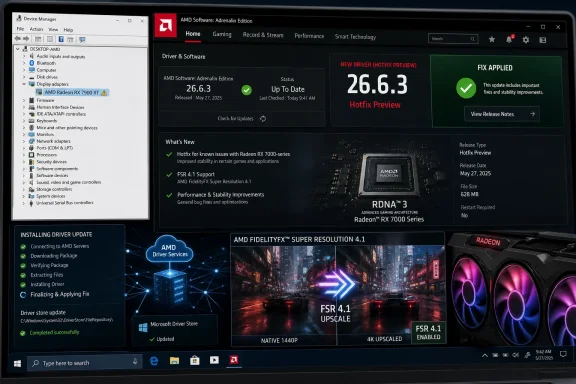Open the View menu in Device Manager
The image size is (576, 384).
tap(53, 29)
